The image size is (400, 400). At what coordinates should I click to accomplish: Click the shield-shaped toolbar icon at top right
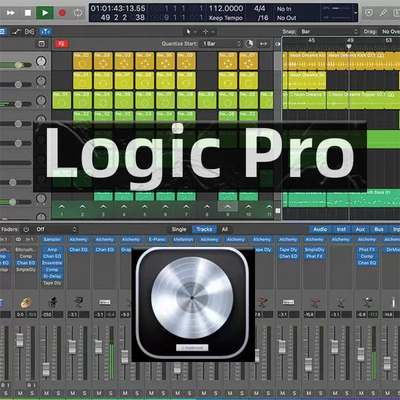pos(369,13)
